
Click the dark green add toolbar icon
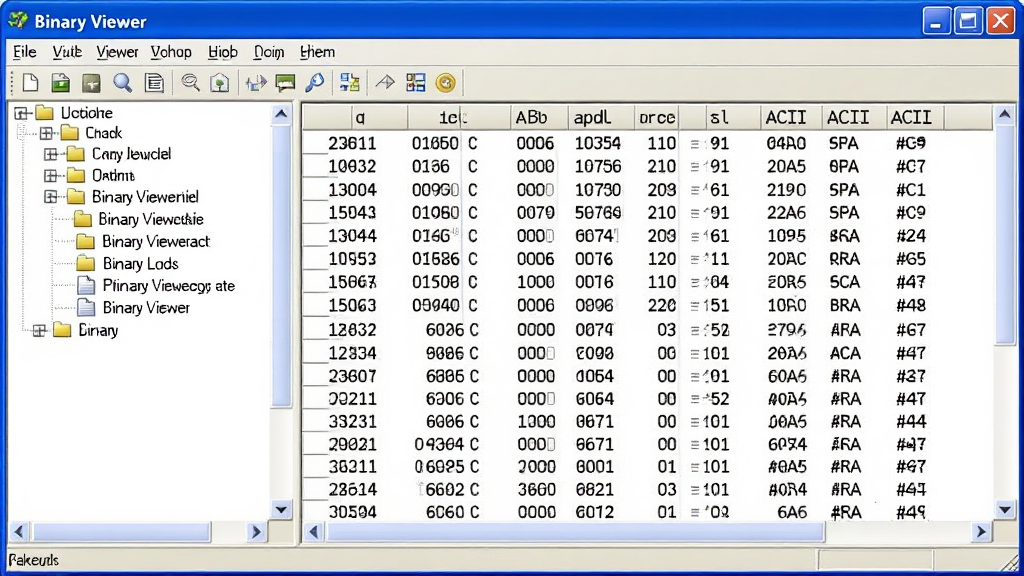coord(91,83)
